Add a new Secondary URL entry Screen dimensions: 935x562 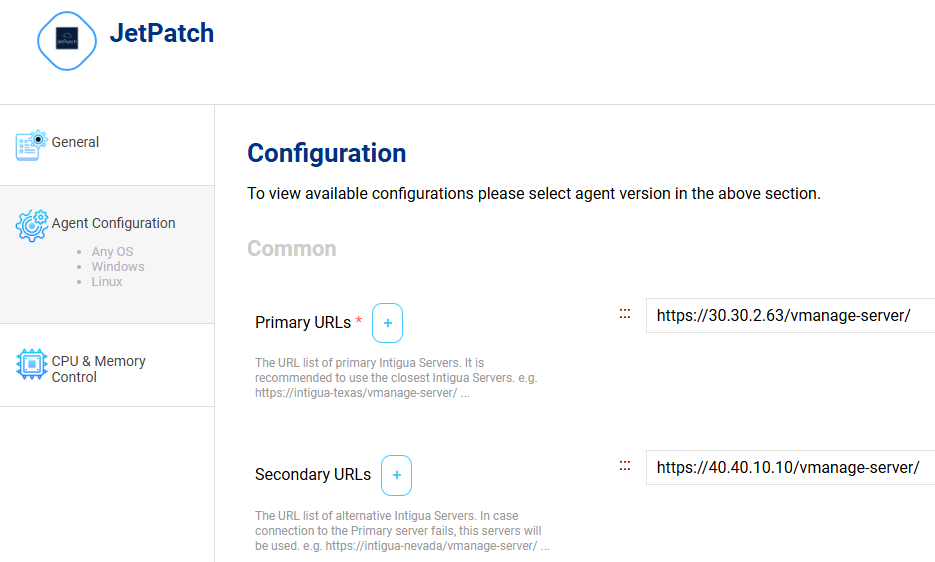396,475
